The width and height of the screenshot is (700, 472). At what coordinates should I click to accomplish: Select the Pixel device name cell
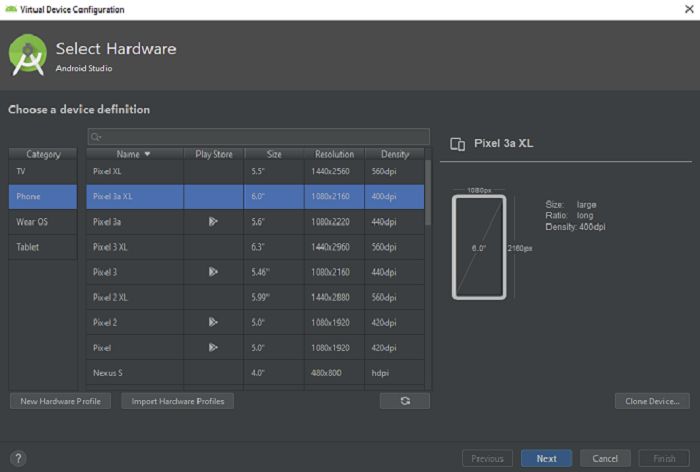135,348
